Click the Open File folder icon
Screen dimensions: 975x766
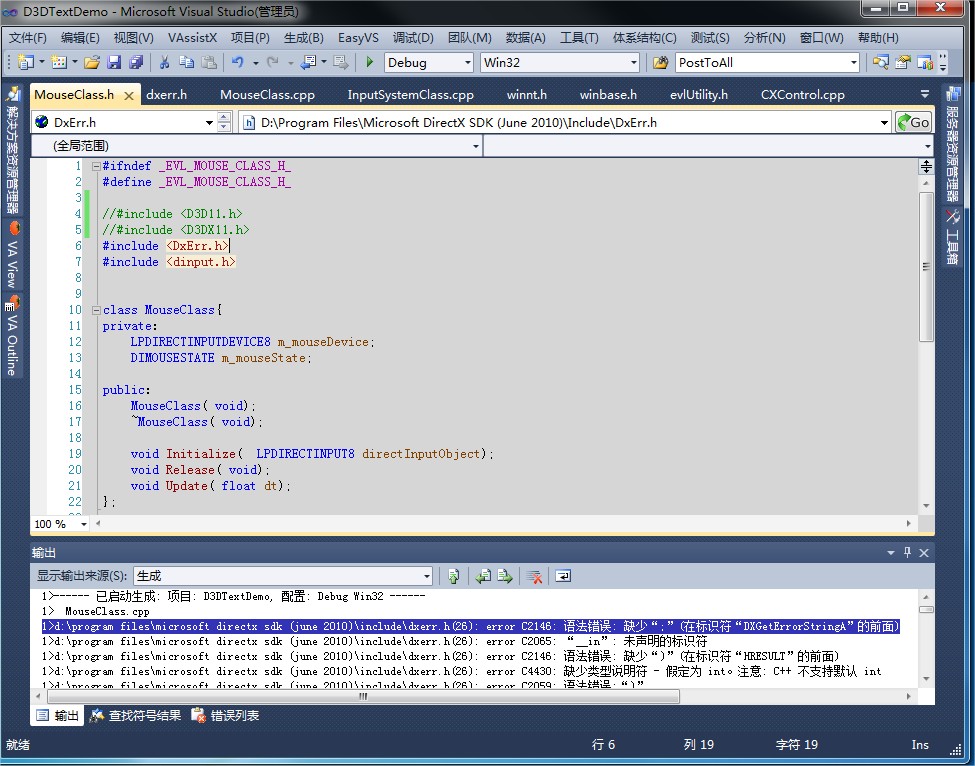tap(92, 62)
